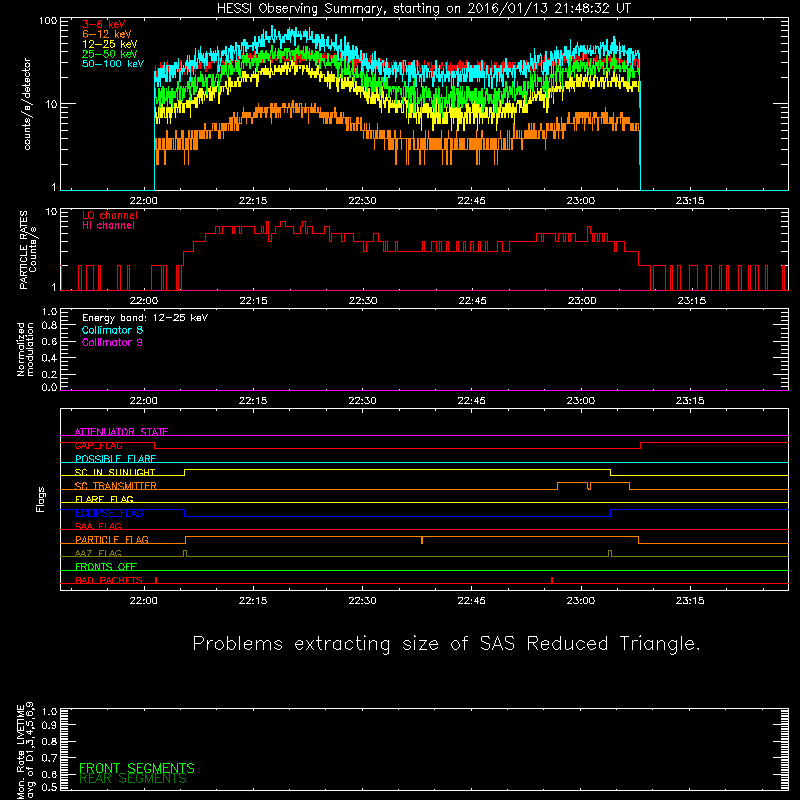The image size is (800, 800).
Task: Click the 22:00 tick label under the flags plot
Action: click(143, 601)
